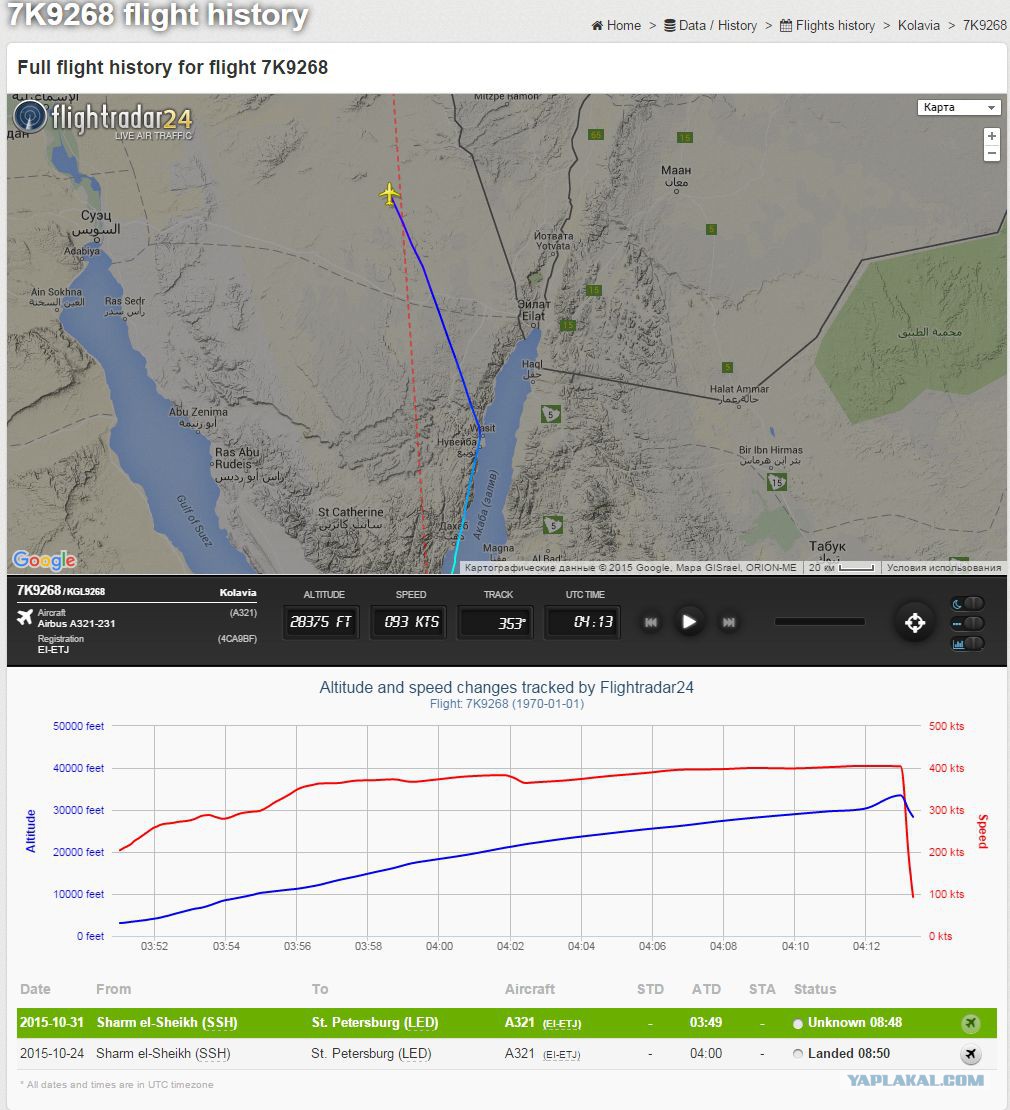Toggle the dashed route line switch
1010x1110 pixels.
click(x=968, y=623)
